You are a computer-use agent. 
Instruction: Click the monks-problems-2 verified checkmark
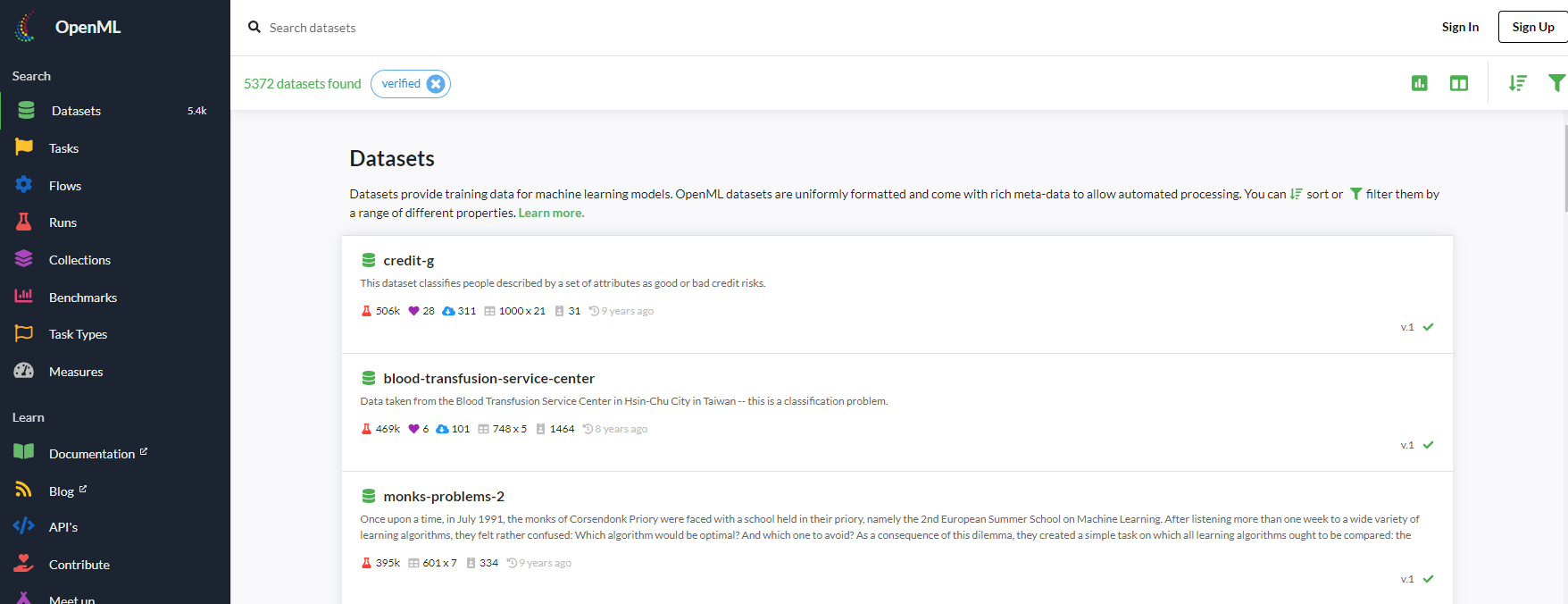1428,579
